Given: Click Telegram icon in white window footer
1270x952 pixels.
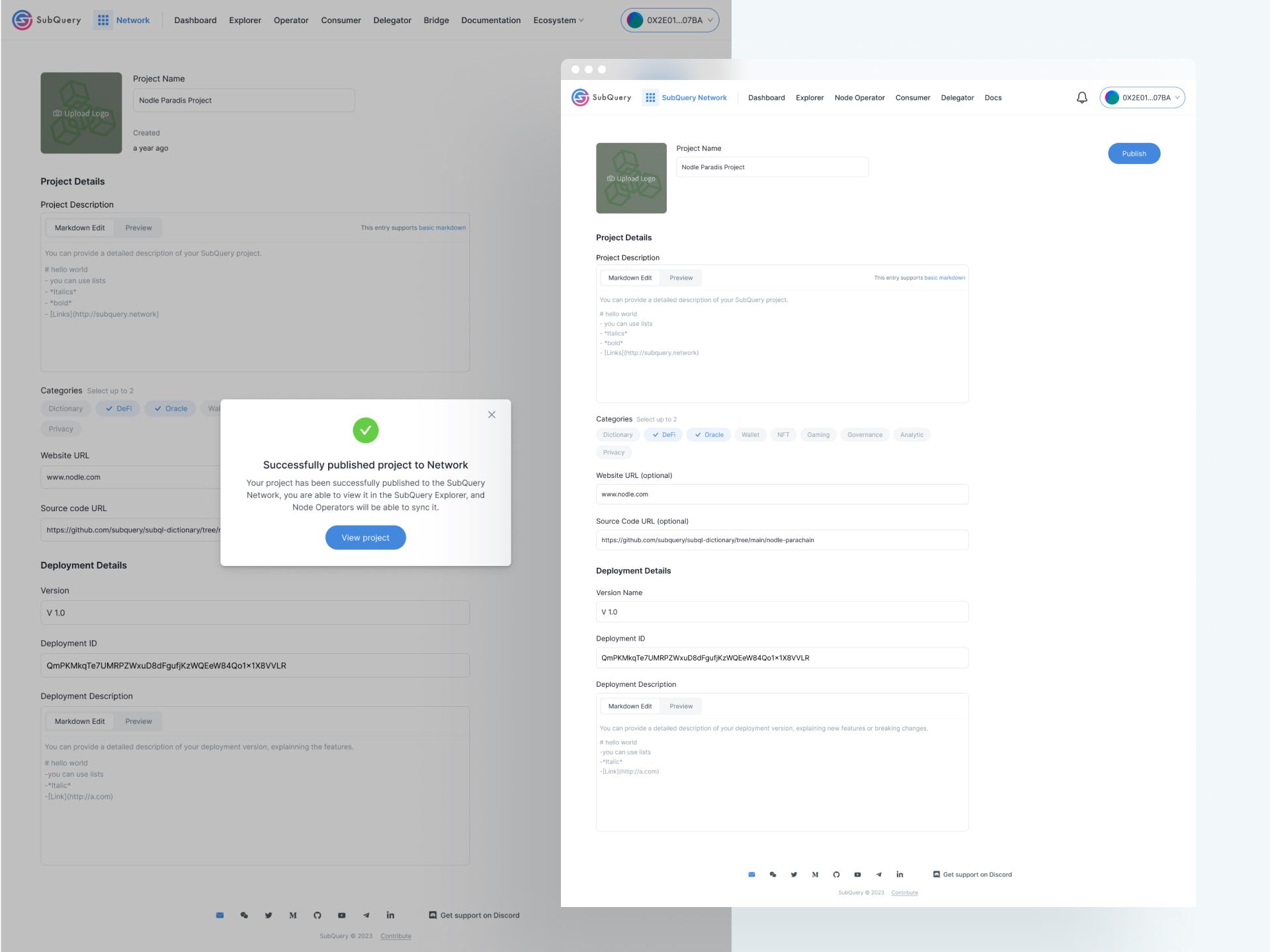Looking at the screenshot, I should click(x=878, y=875).
